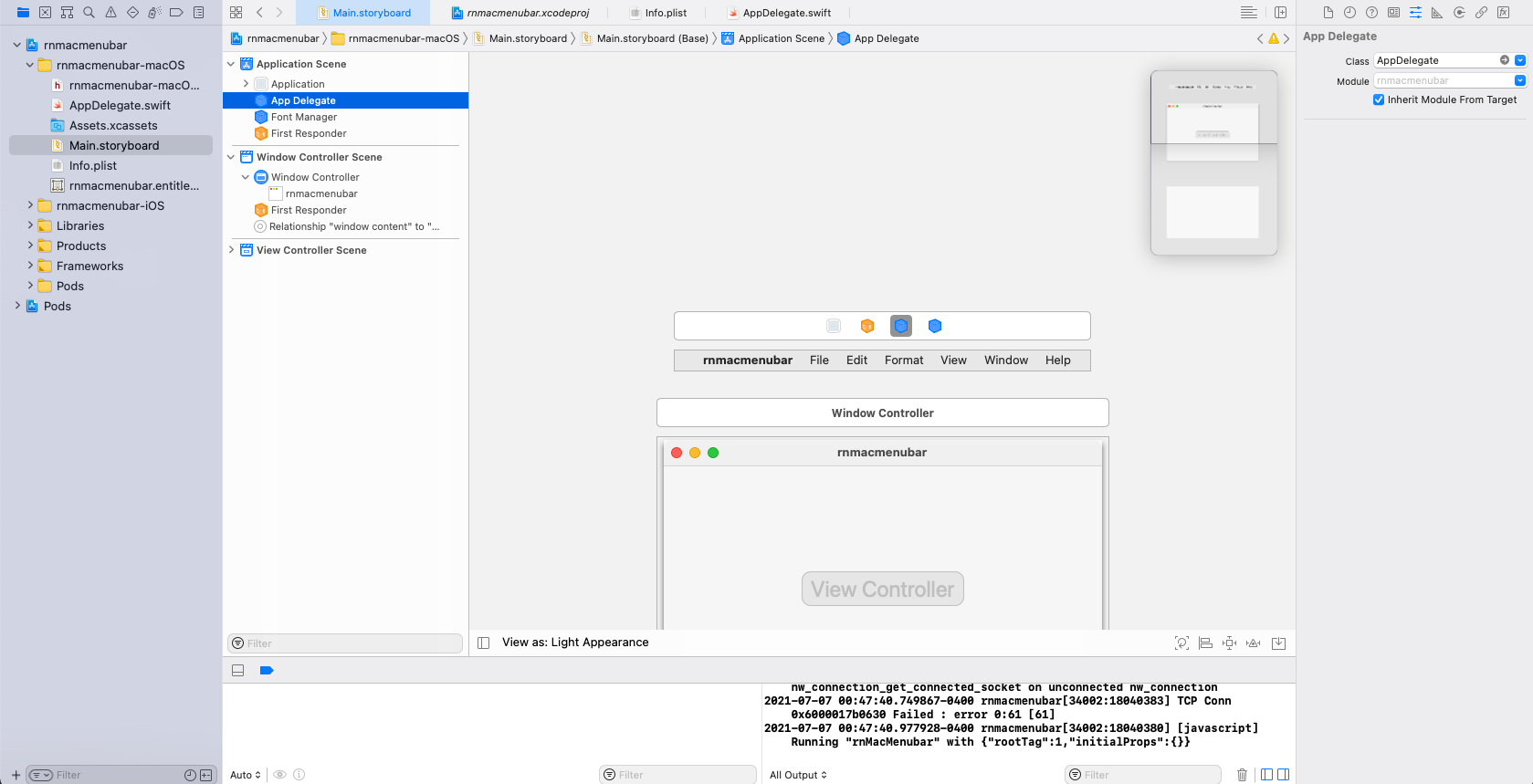This screenshot has height=784, width=1533.
Task: Collapse the rnmacmenubar project root
Action: [x=17, y=45]
